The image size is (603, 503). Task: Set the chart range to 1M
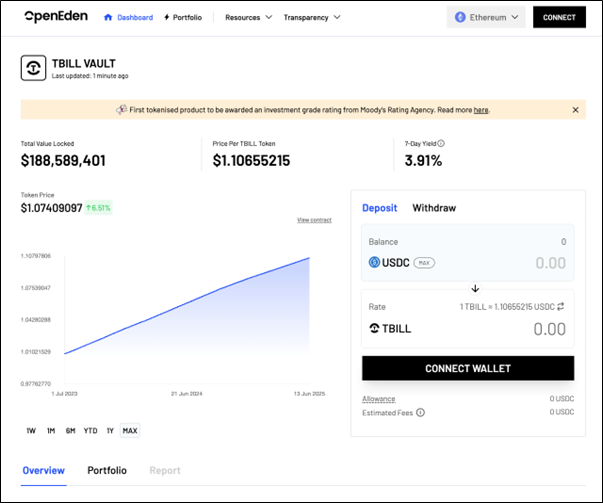(x=51, y=431)
